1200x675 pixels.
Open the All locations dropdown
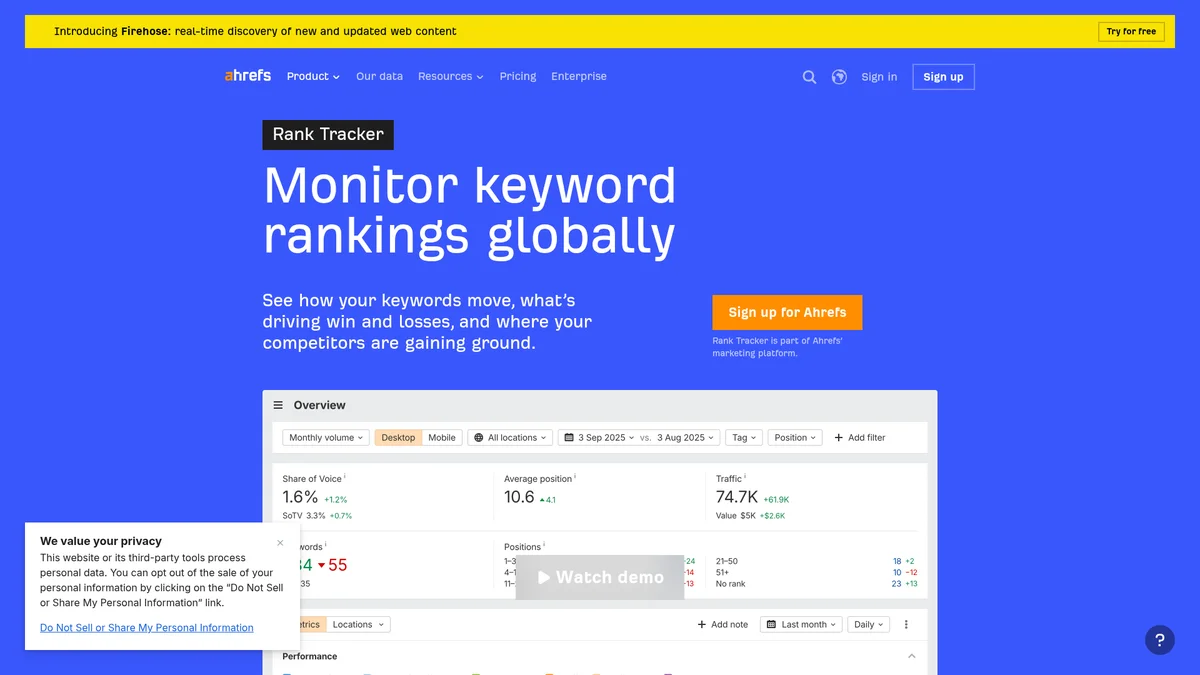click(510, 437)
